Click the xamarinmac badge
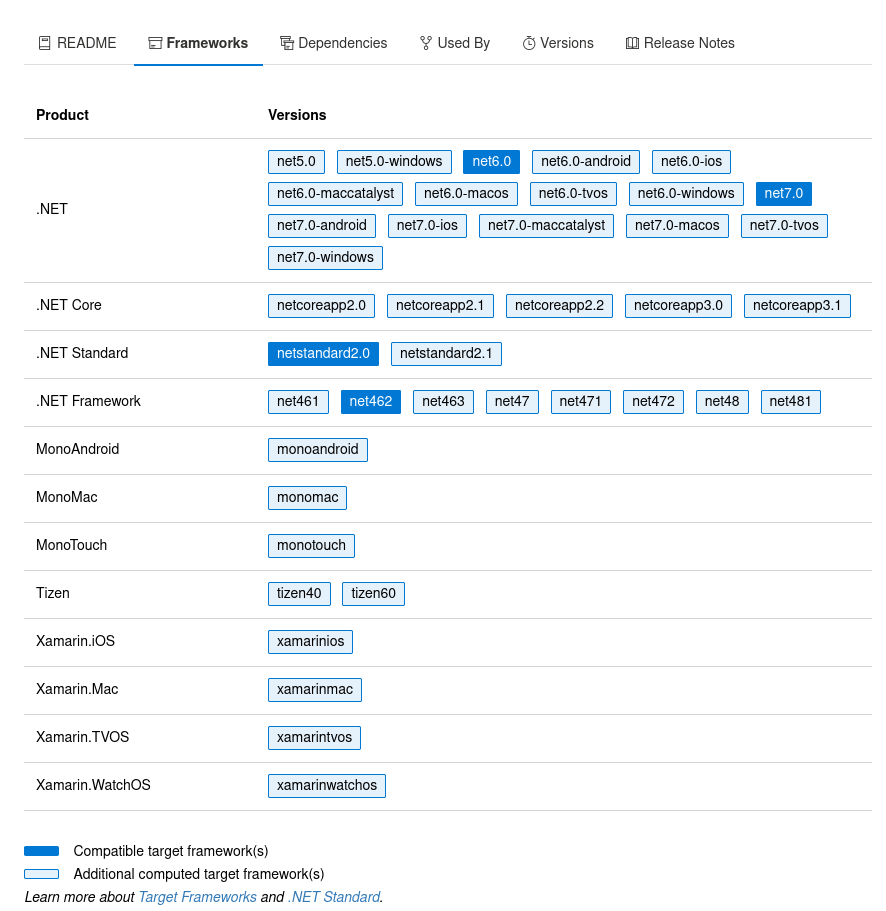 pyautogui.click(x=315, y=690)
